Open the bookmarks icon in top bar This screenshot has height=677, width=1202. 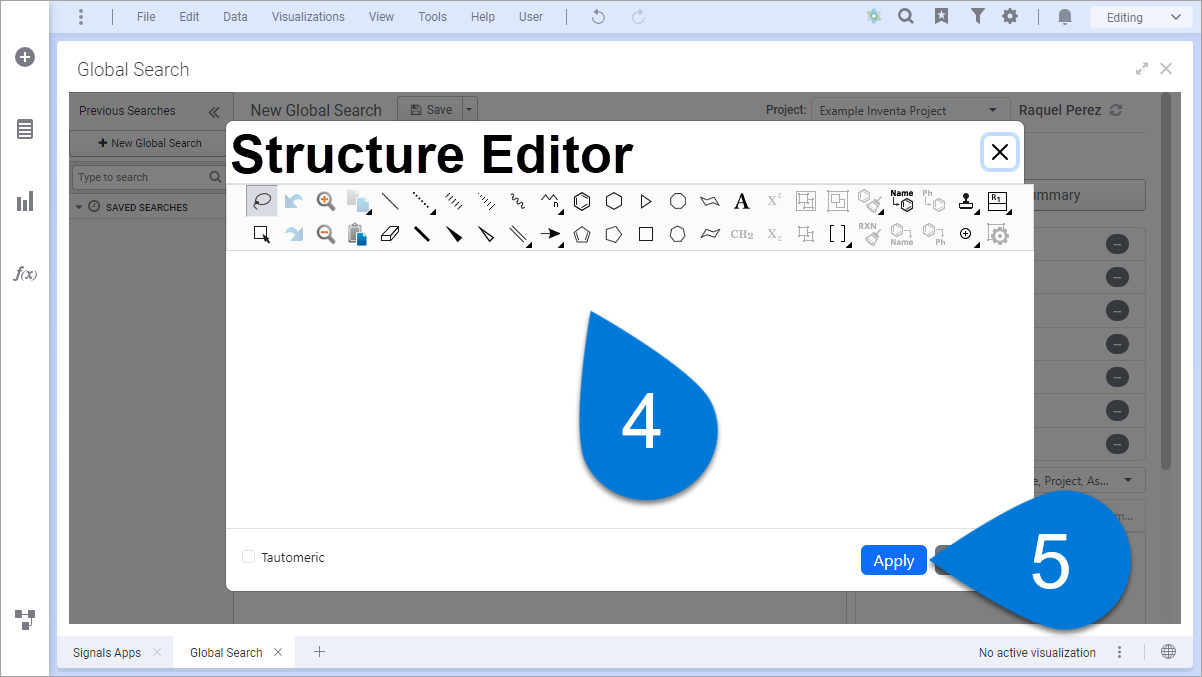coord(941,16)
